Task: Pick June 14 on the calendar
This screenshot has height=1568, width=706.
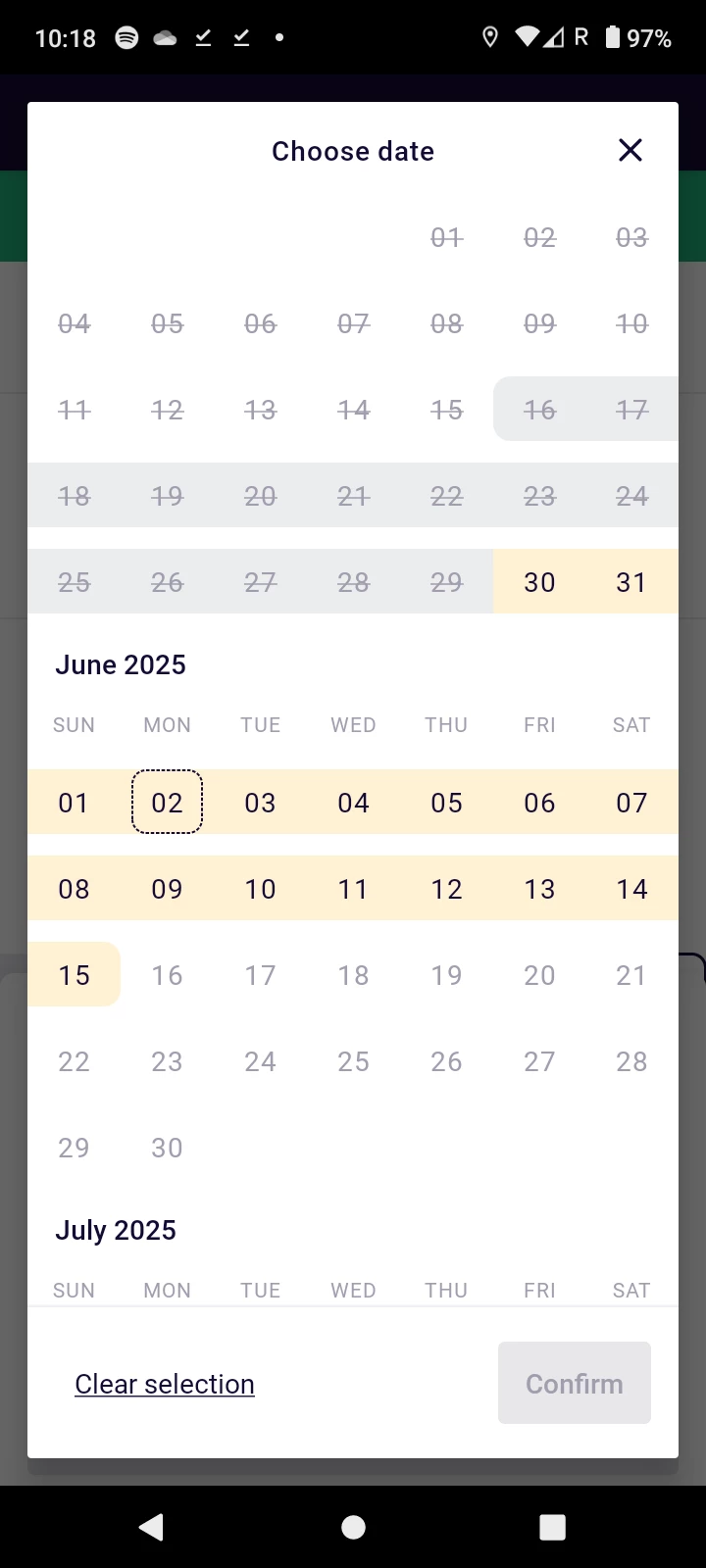Action: pyautogui.click(x=631, y=889)
